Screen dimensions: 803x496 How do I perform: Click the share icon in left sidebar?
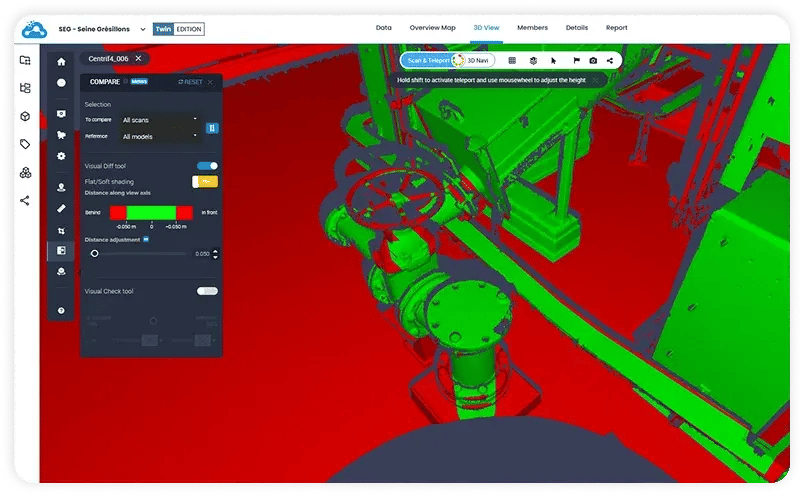[x=25, y=200]
